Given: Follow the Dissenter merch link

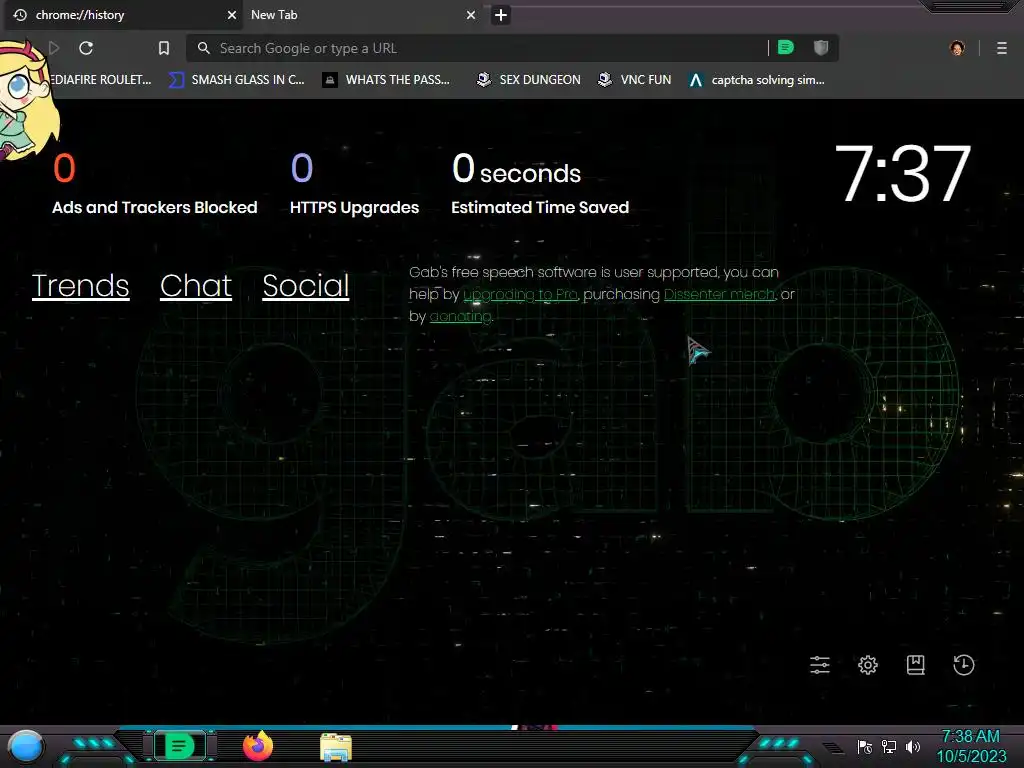Looking at the screenshot, I should [719, 295].
